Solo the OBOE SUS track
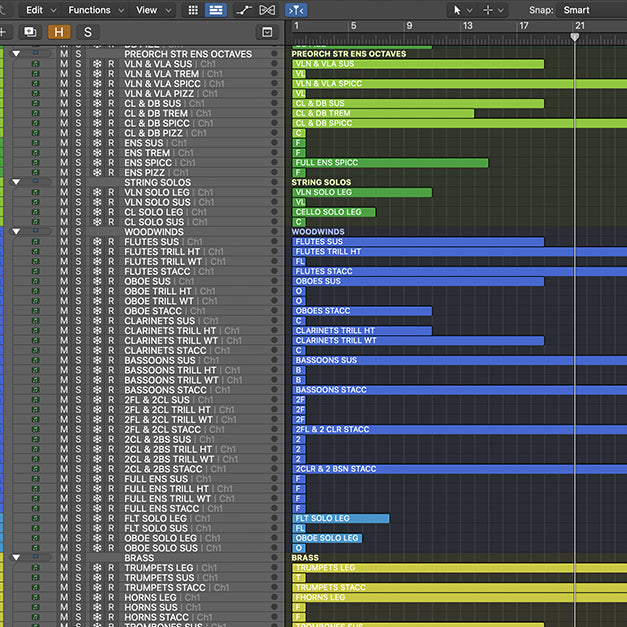Screen dimensions: 627x627 tap(78, 282)
